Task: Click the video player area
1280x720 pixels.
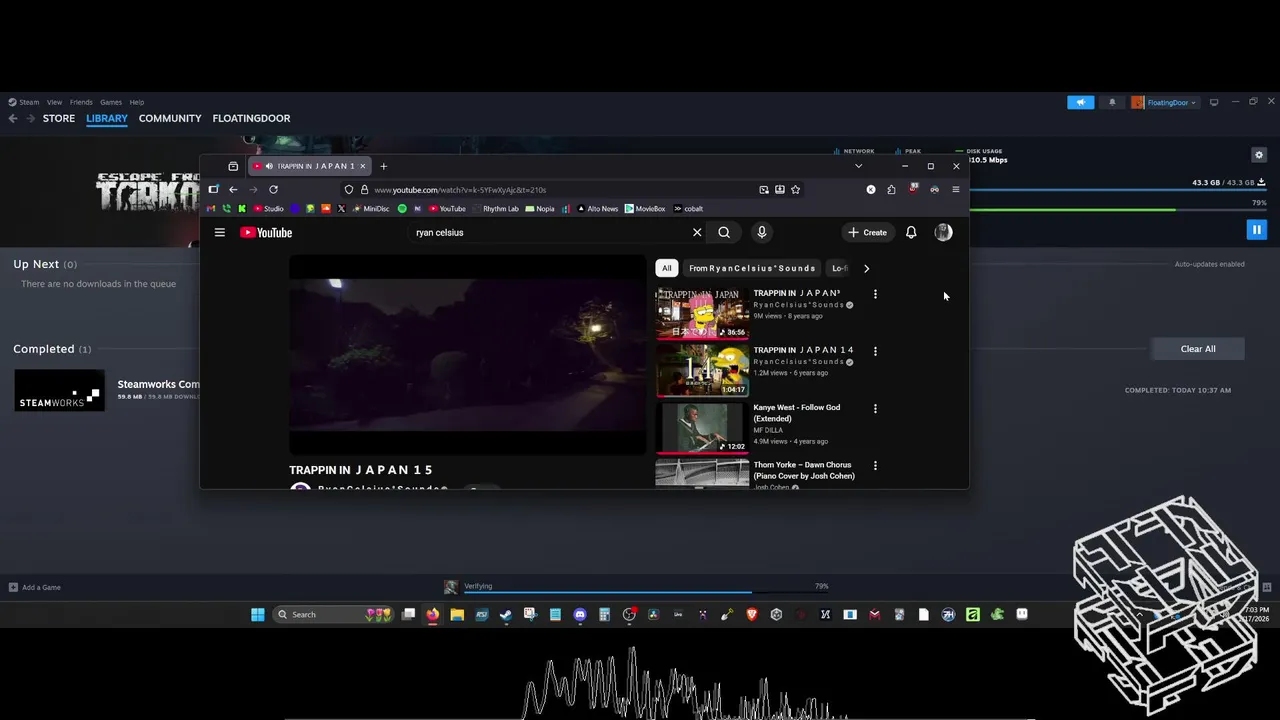Action: click(x=467, y=355)
